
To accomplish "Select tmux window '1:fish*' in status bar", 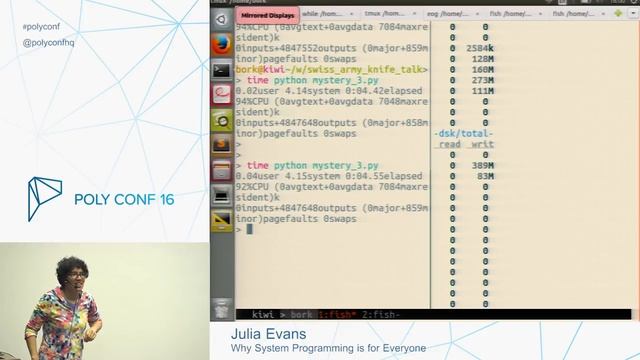I will (337, 314).
